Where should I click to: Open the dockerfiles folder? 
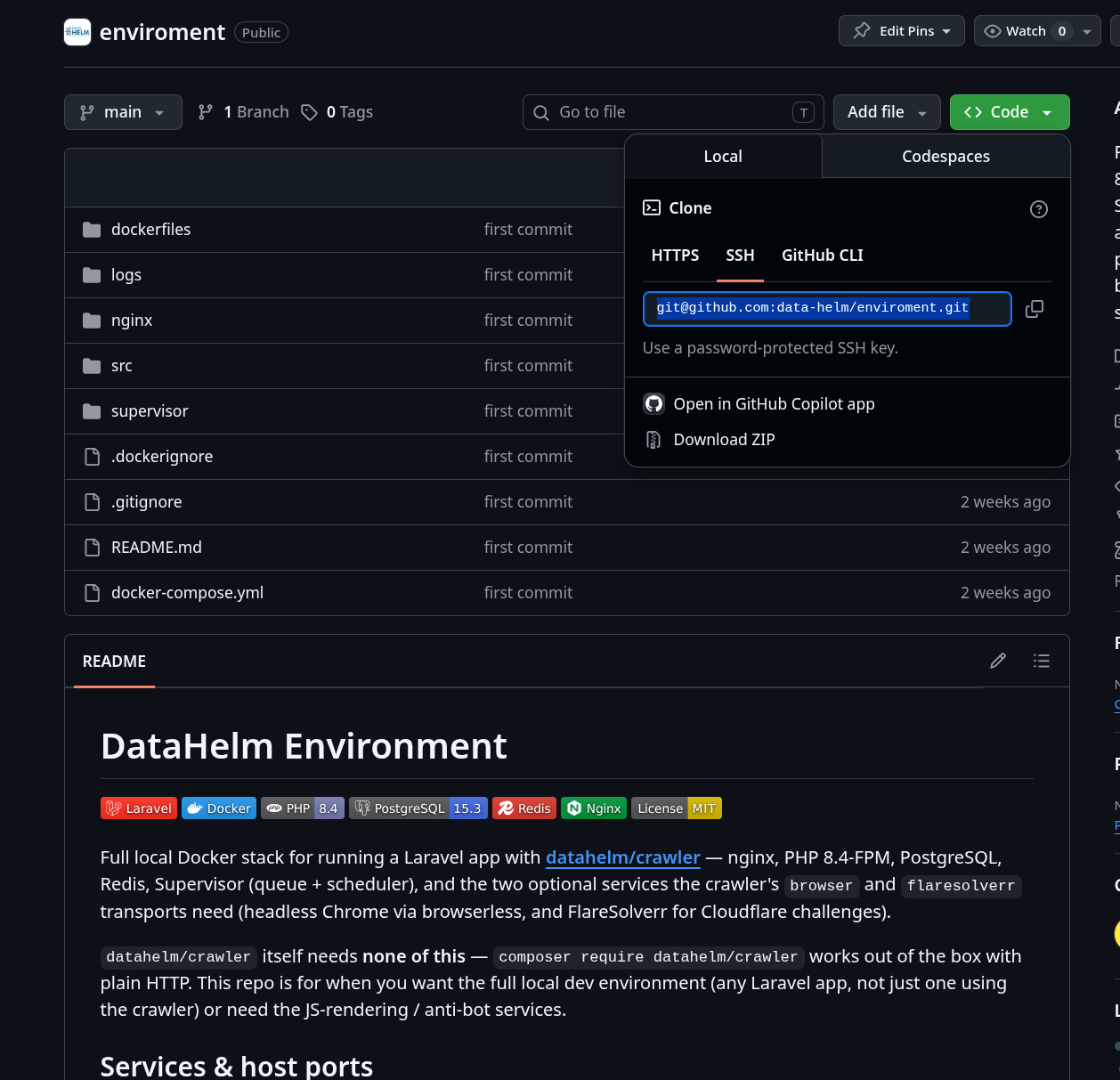pos(150,230)
